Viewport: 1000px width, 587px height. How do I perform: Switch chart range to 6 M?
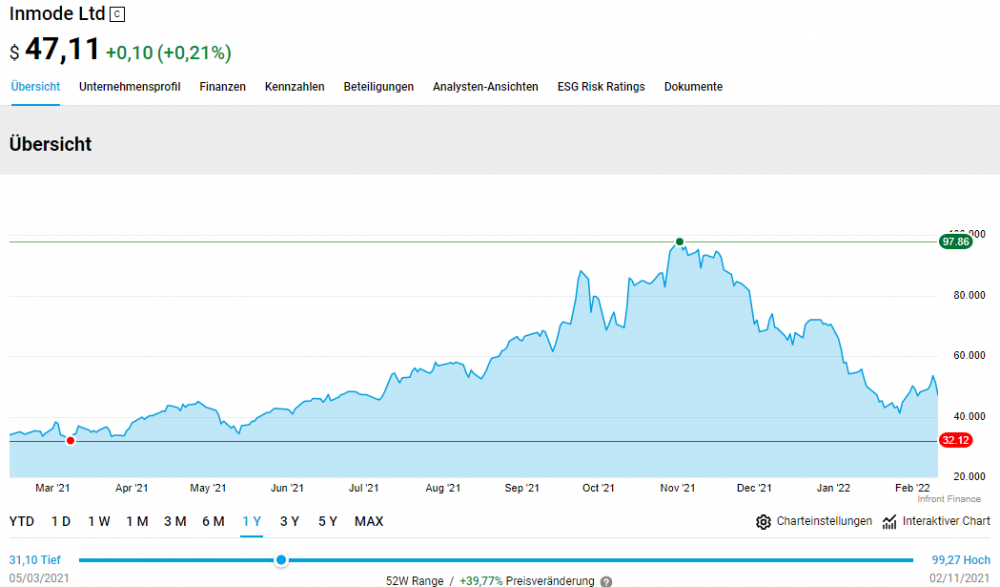click(x=213, y=521)
